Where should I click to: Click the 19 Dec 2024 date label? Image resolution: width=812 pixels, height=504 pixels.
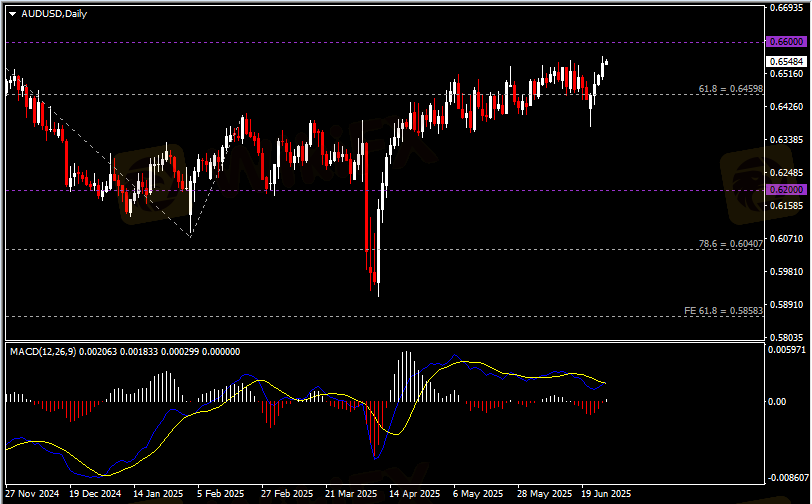point(95,494)
